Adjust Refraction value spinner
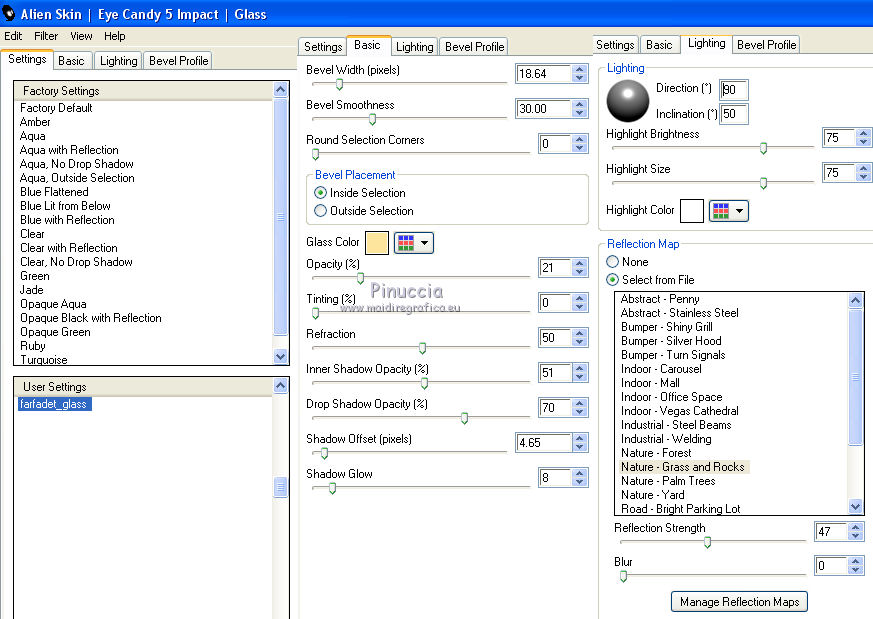This screenshot has height=619, width=873. [x=580, y=338]
